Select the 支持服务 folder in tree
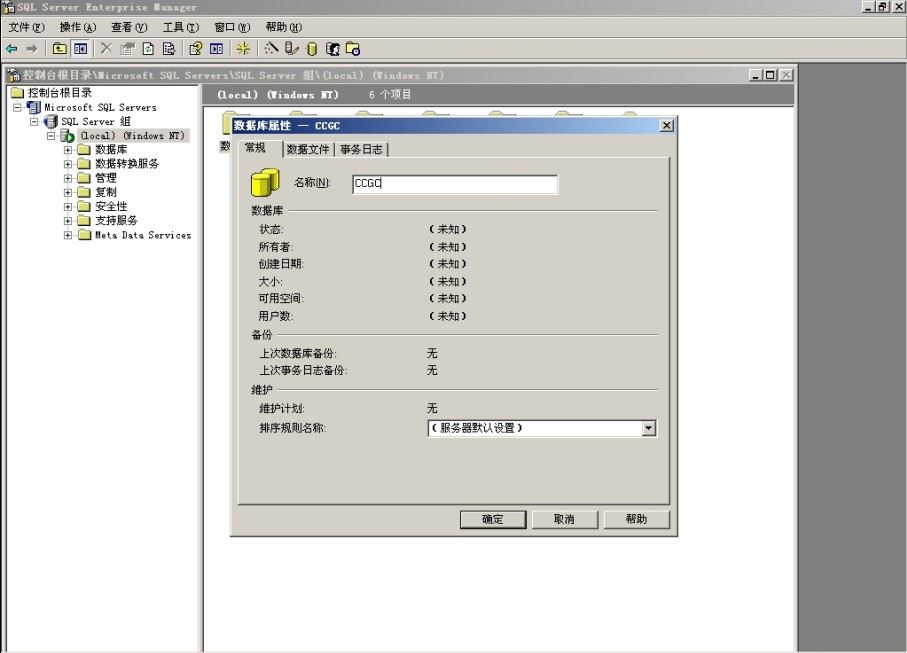The height and width of the screenshot is (653, 907). tap(116, 220)
